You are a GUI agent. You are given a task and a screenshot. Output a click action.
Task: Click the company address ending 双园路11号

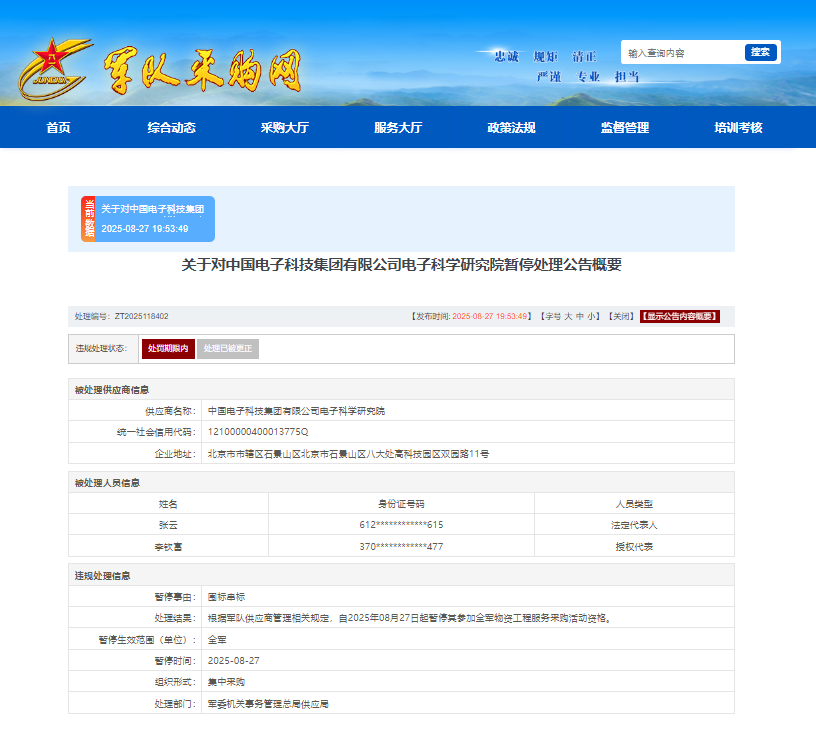pos(348,454)
